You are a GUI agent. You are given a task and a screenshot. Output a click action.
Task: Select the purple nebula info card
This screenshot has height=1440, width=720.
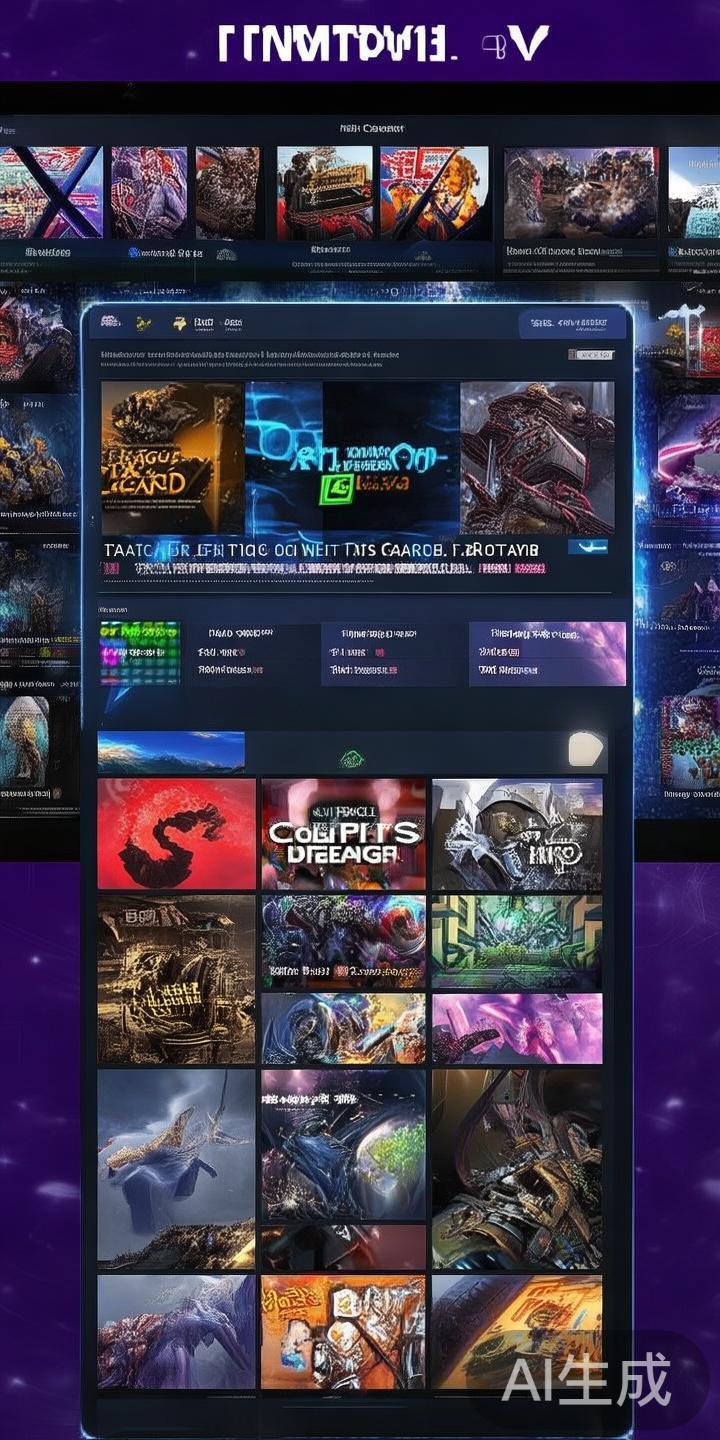[x=547, y=653]
